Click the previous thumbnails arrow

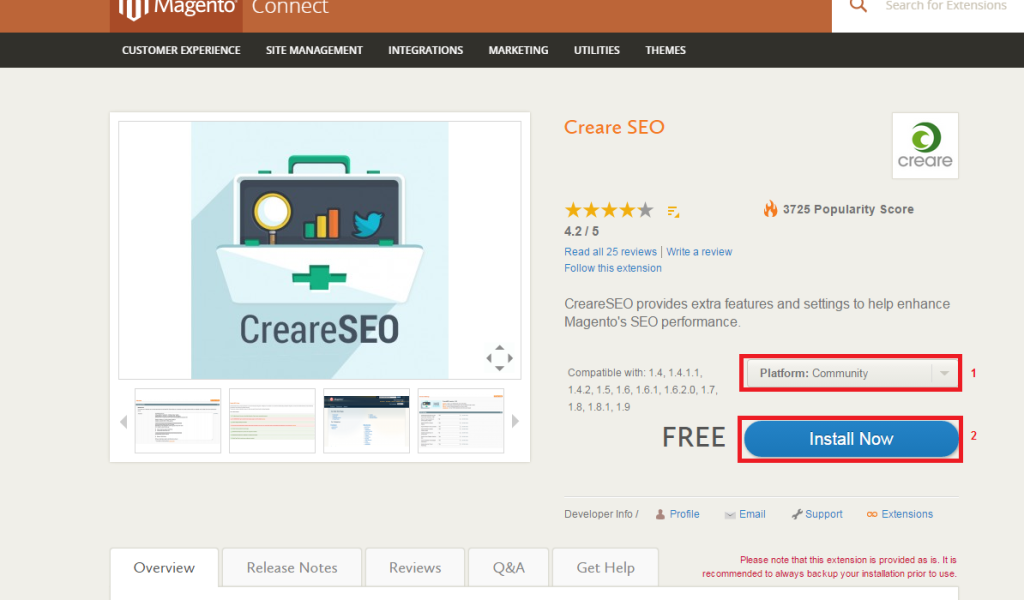pyautogui.click(x=123, y=422)
